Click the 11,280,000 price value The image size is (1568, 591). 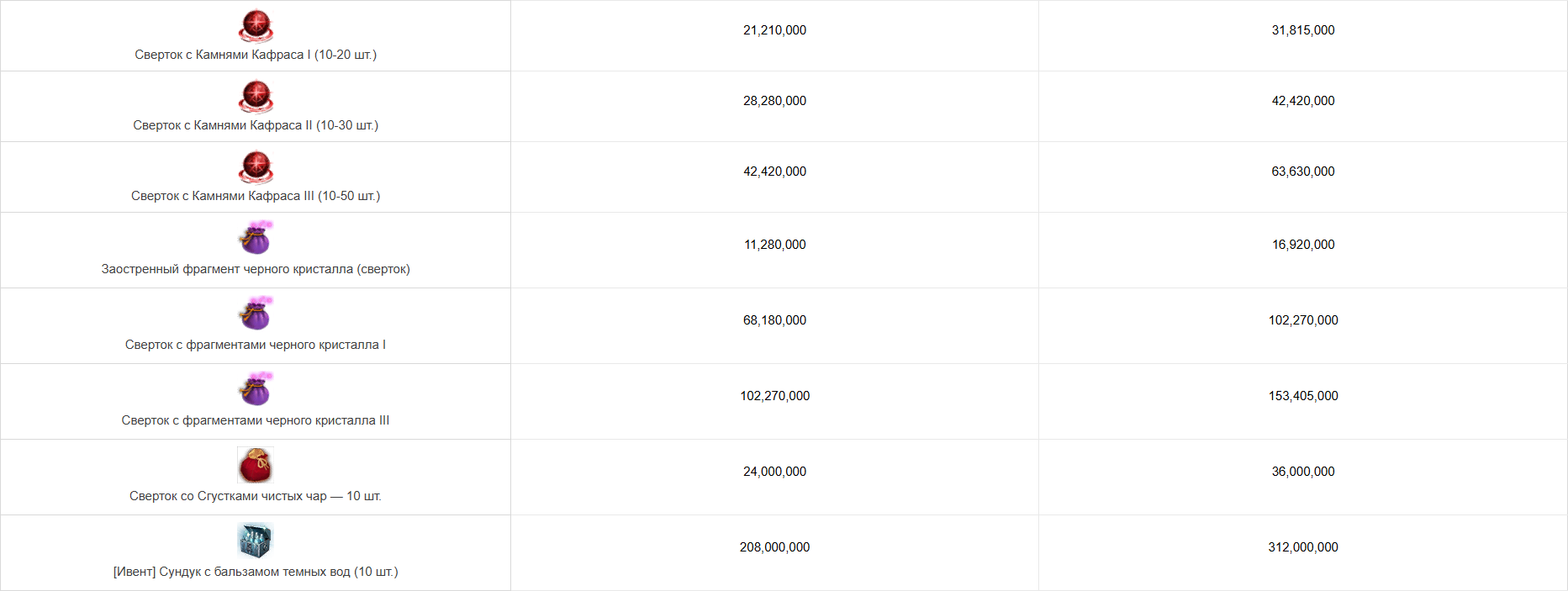[774, 245]
